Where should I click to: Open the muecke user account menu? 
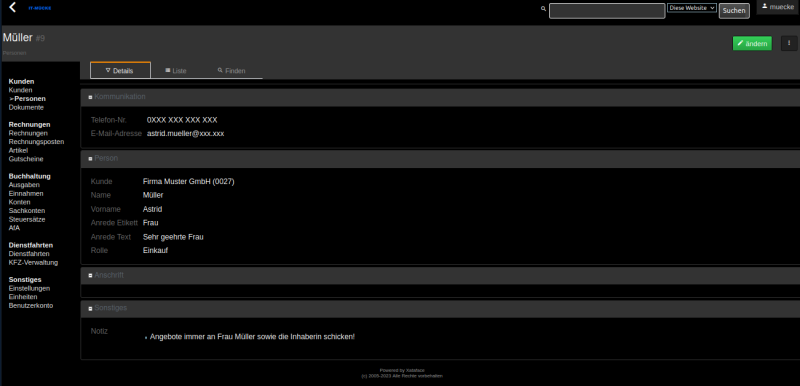click(x=778, y=7)
